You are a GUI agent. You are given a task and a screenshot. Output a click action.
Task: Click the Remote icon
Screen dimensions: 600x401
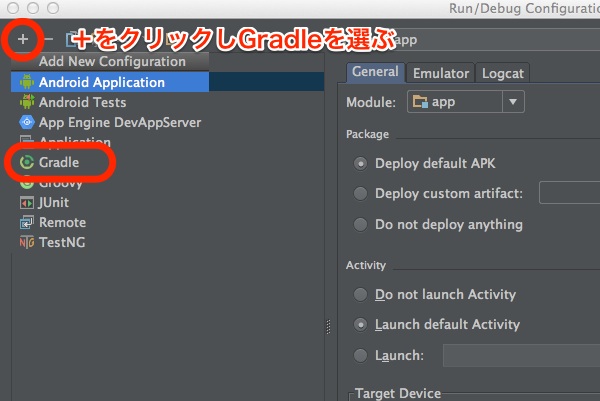click(27, 222)
